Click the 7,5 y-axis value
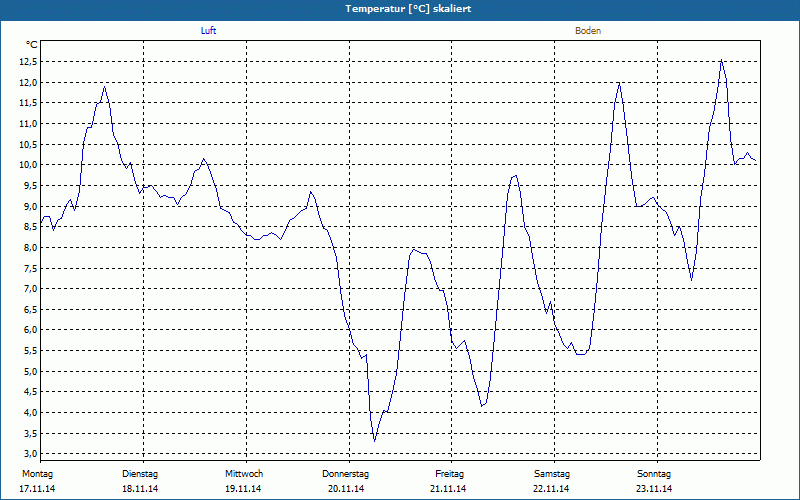 [31, 268]
